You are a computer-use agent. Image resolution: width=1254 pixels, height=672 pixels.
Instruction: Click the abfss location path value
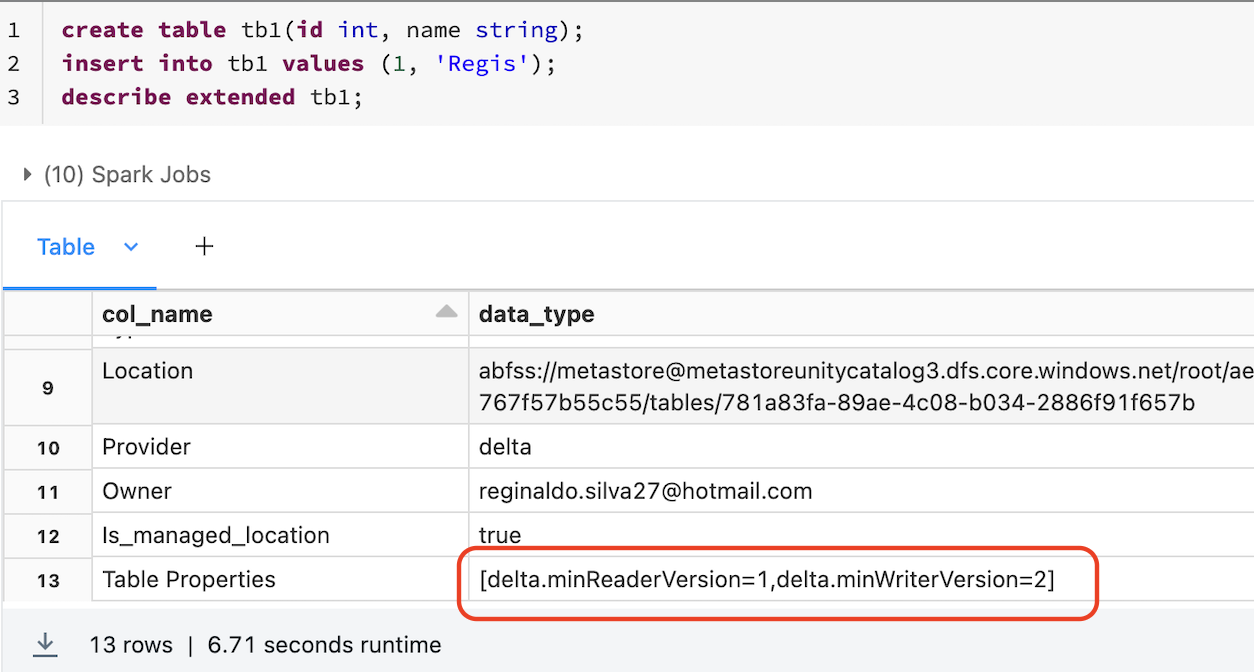tap(866, 387)
